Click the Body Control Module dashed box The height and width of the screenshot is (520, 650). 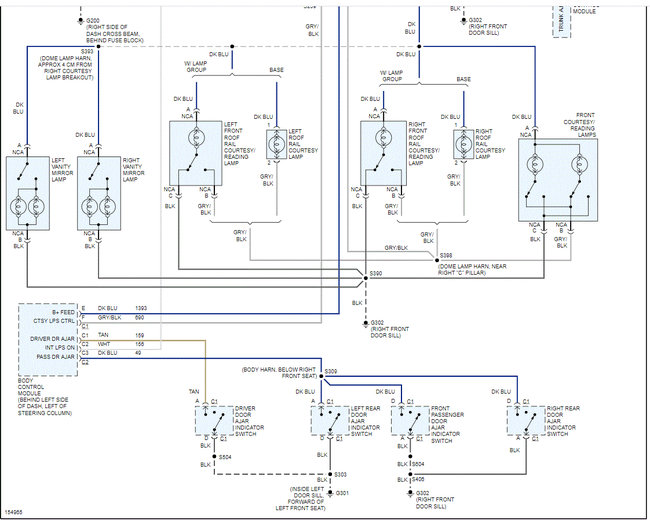click(48, 340)
